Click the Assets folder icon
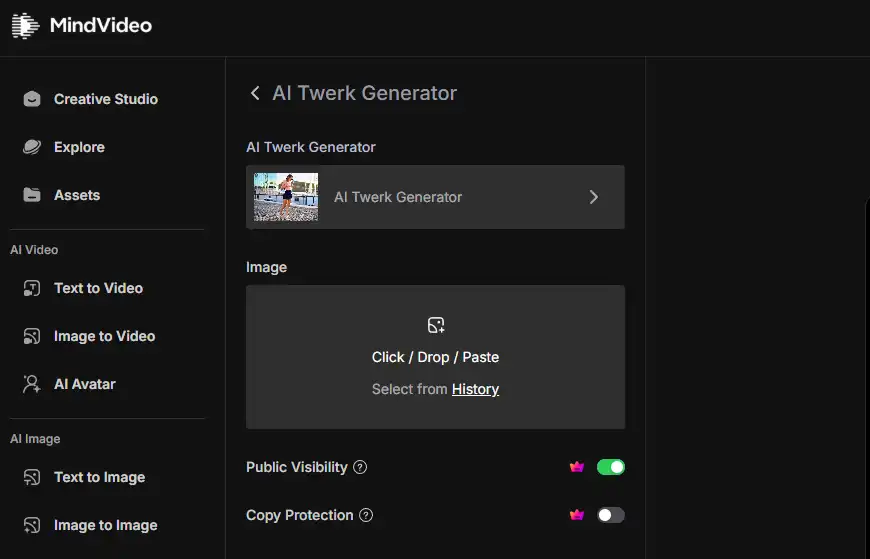Viewport: 870px width, 559px height. (x=32, y=195)
